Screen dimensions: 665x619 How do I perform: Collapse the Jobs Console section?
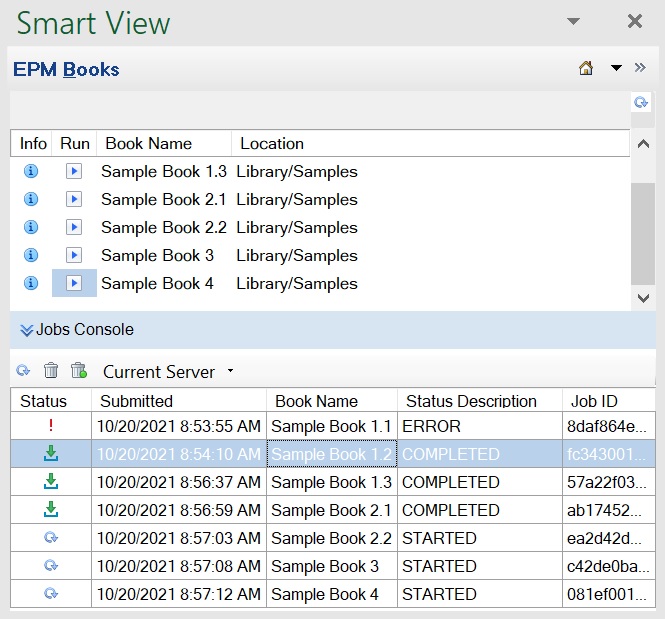27,330
